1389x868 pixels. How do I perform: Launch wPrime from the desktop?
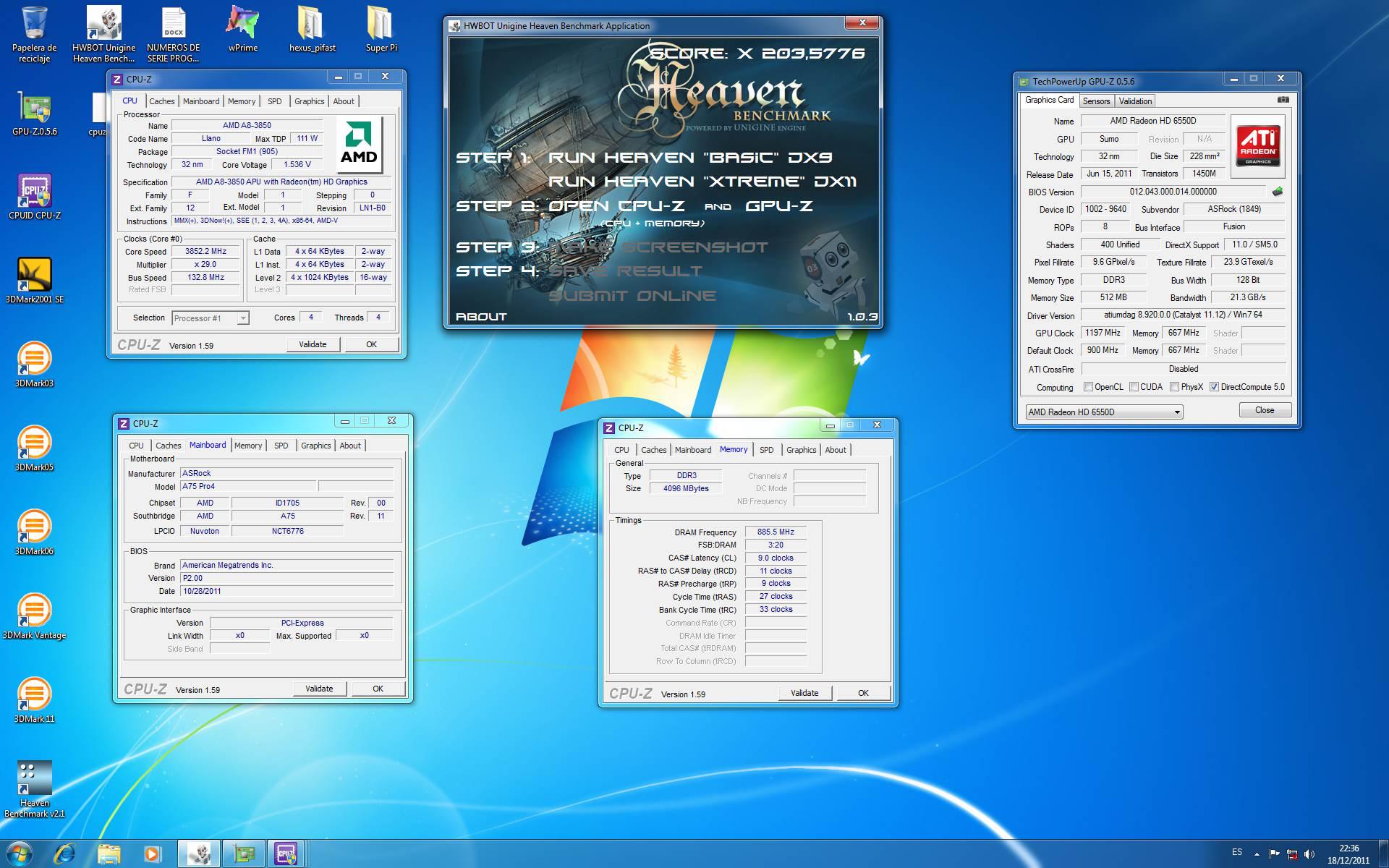pos(242,29)
